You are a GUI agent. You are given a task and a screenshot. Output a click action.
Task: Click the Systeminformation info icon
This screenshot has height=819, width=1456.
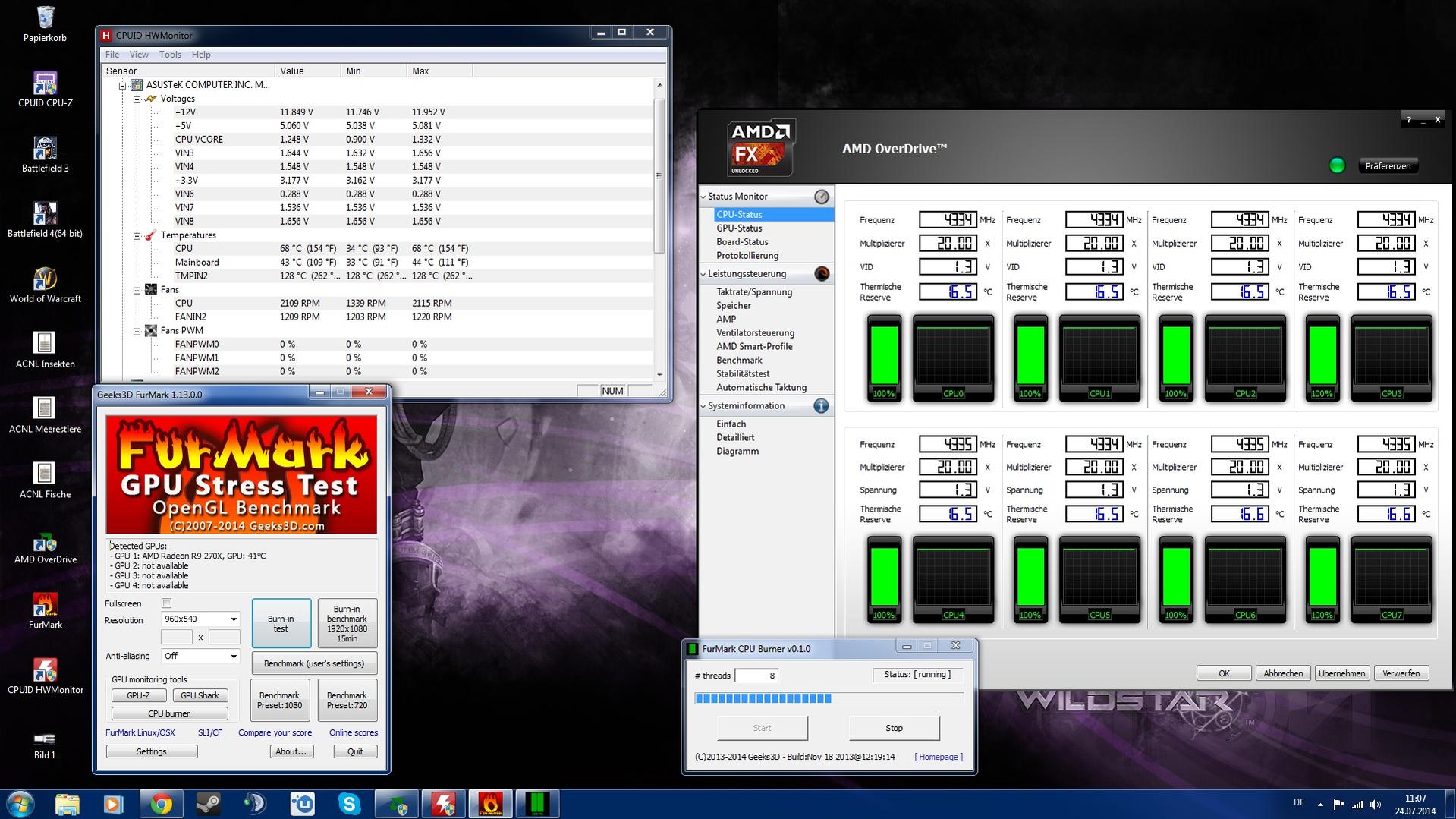pyautogui.click(x=821, y=406)
